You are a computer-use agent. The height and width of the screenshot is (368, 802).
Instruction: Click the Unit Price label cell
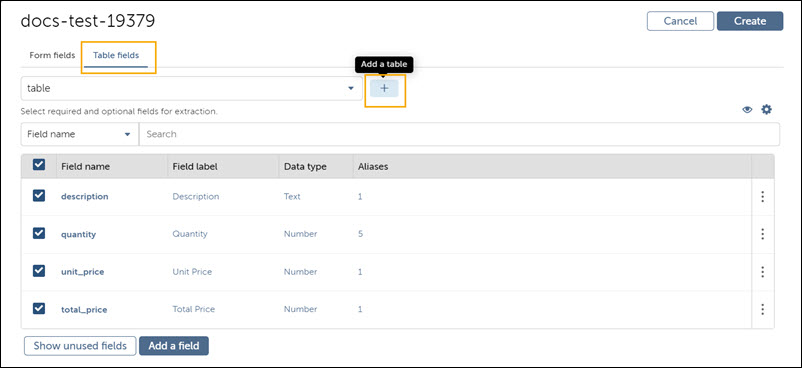click(192, 272)
